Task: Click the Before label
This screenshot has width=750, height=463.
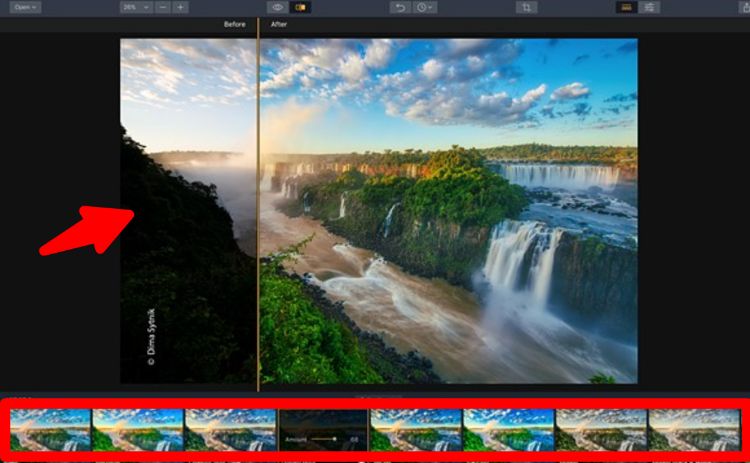Action: (234, 24)
